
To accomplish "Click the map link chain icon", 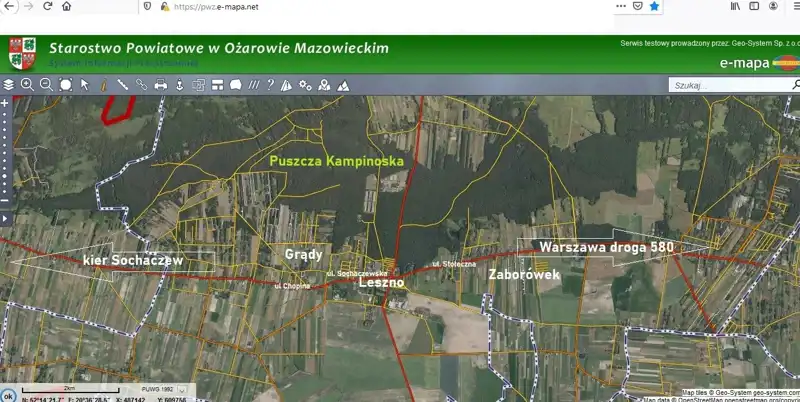I will point(141,85).
